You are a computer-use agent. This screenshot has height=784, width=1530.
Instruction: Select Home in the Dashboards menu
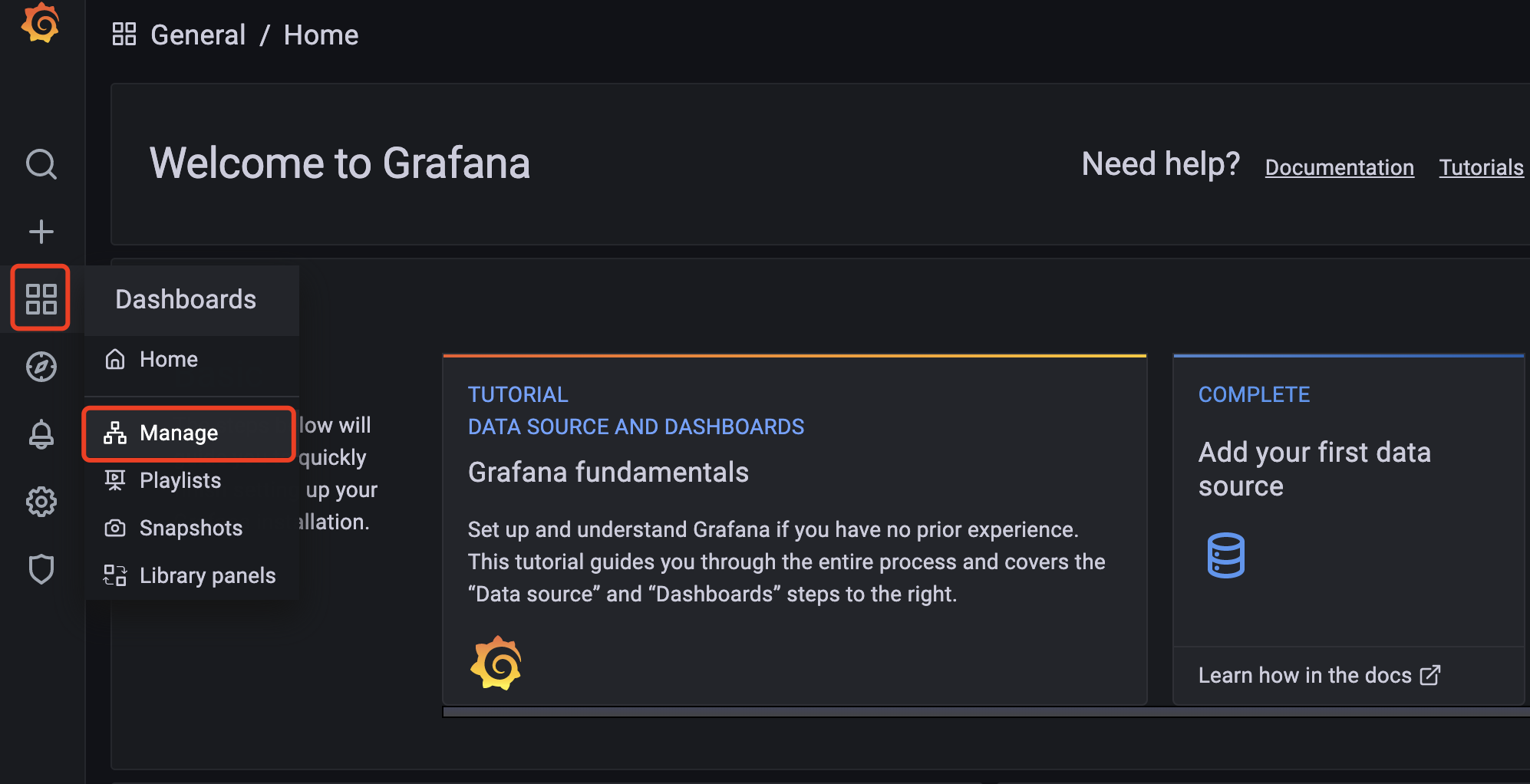coord(169,359)
